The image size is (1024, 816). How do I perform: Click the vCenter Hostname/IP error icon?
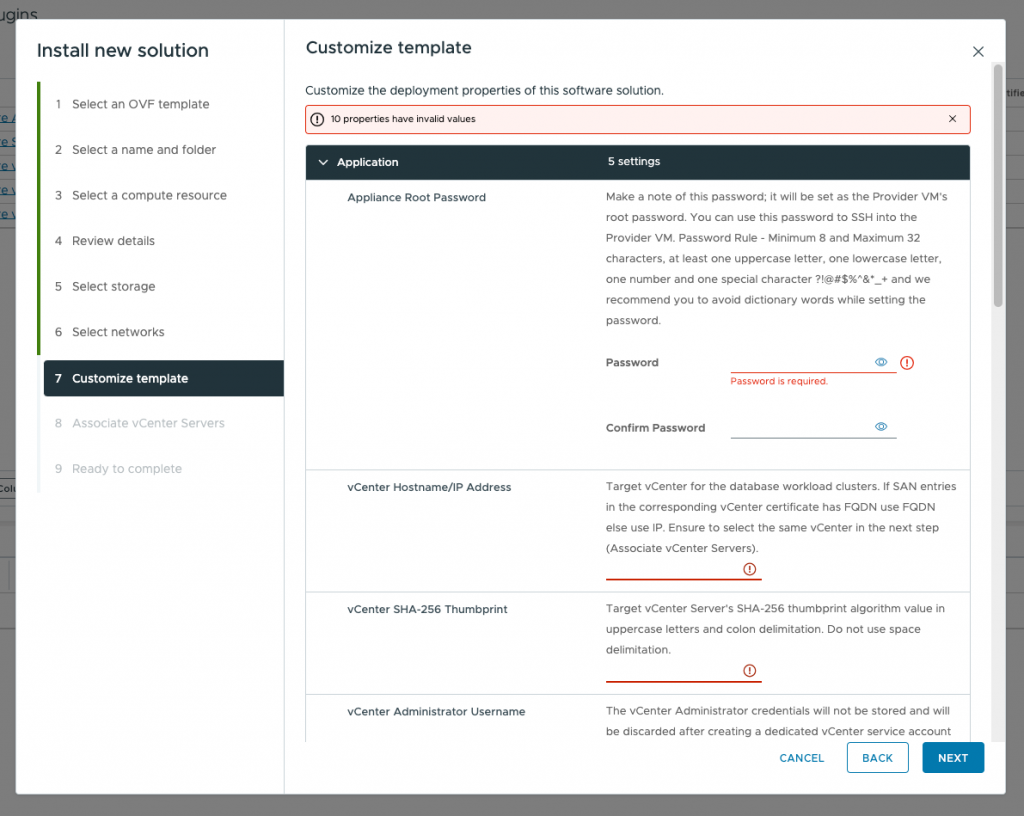click(x=750, y=569)
